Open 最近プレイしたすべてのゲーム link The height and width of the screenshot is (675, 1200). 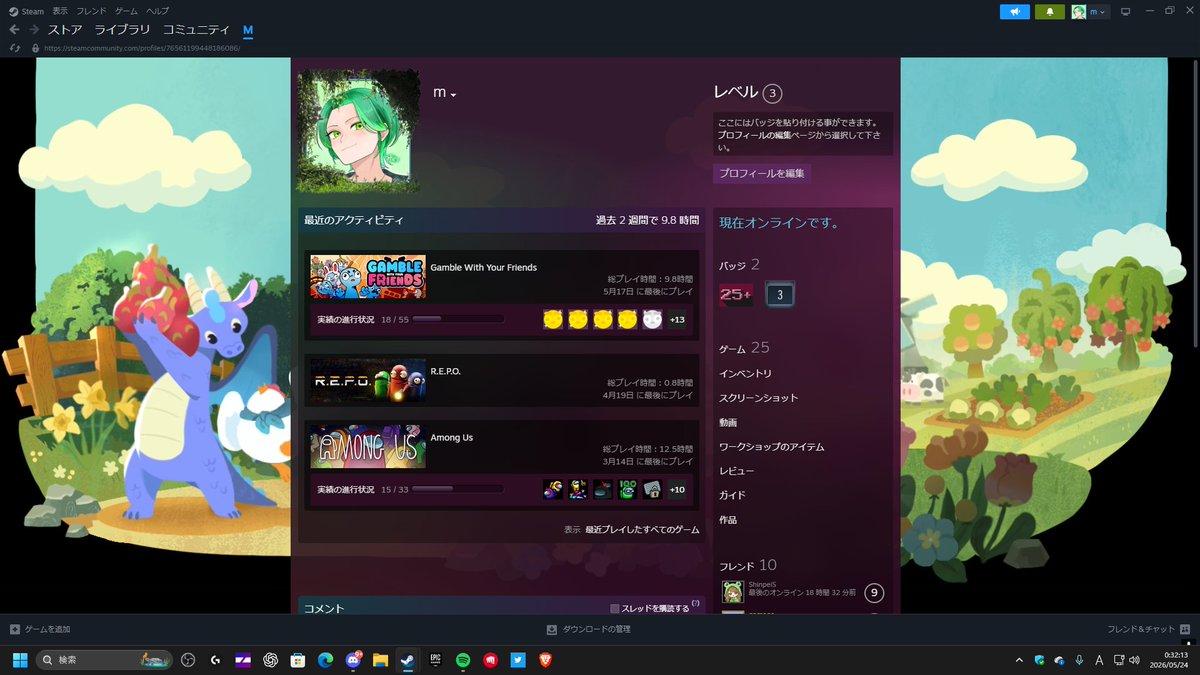point(642,529)
